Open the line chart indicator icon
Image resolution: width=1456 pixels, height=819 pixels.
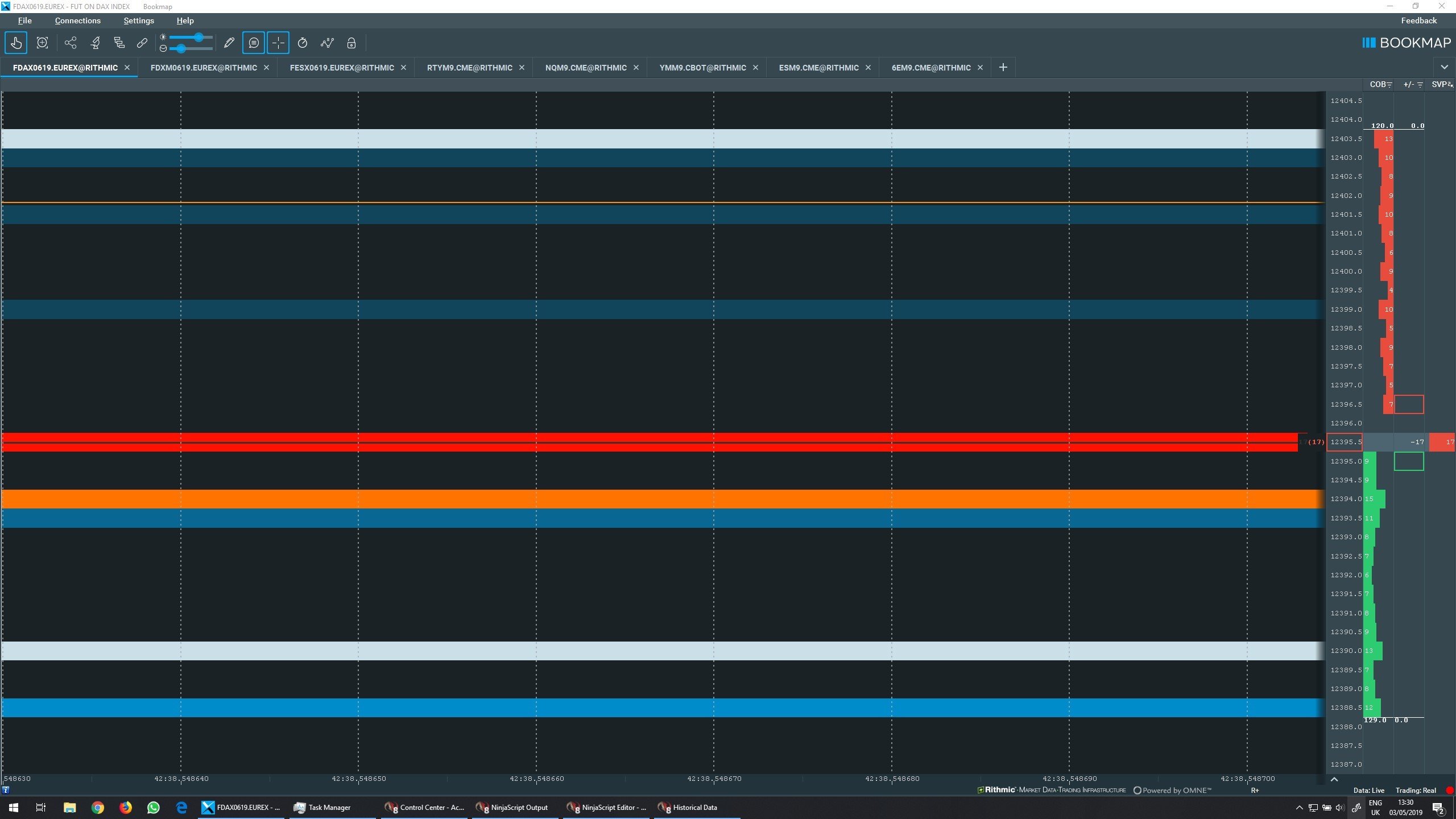(x=327, y=43)
